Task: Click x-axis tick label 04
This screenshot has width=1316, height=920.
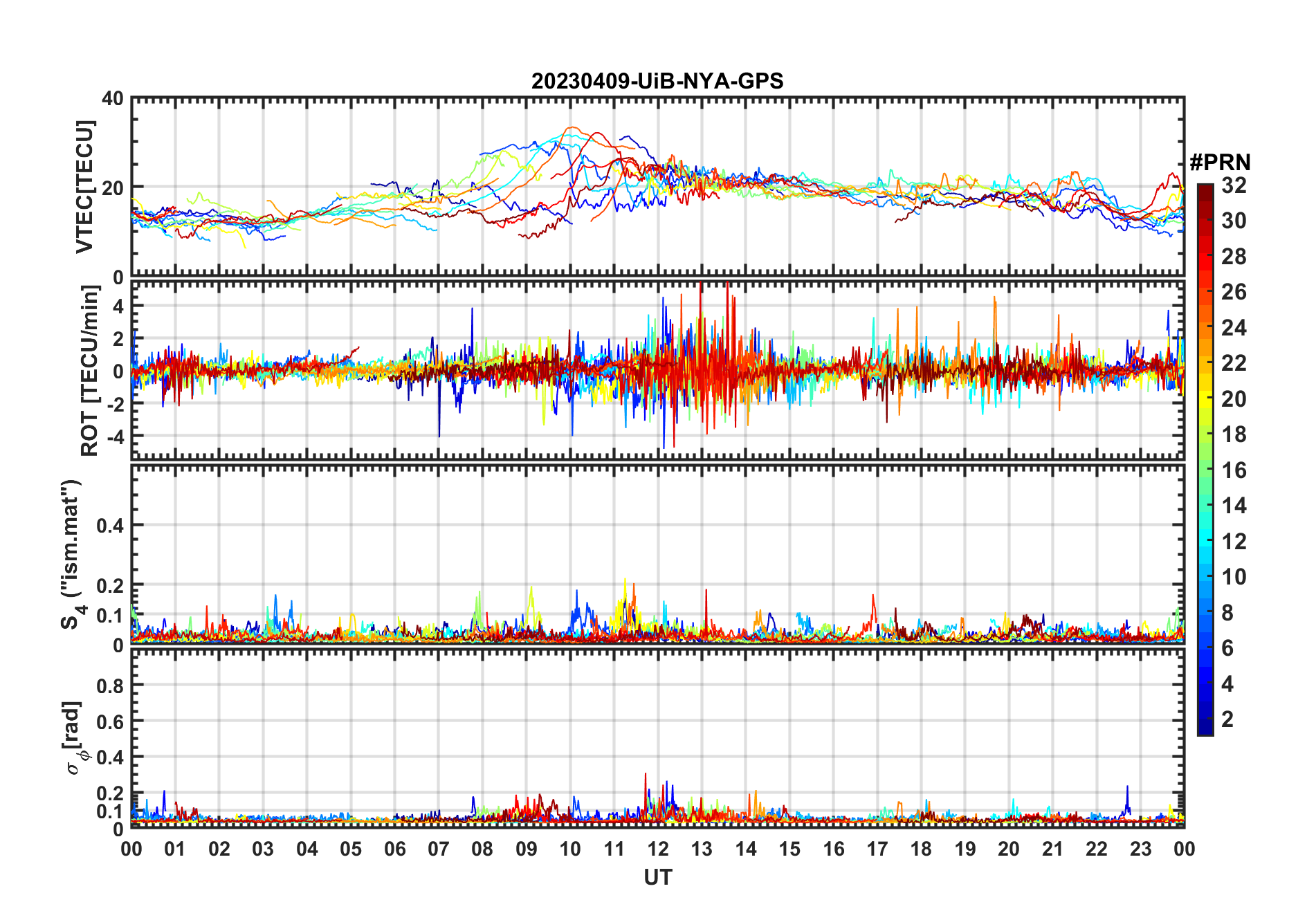Action: pyautogui.click(x=307, y=849)
